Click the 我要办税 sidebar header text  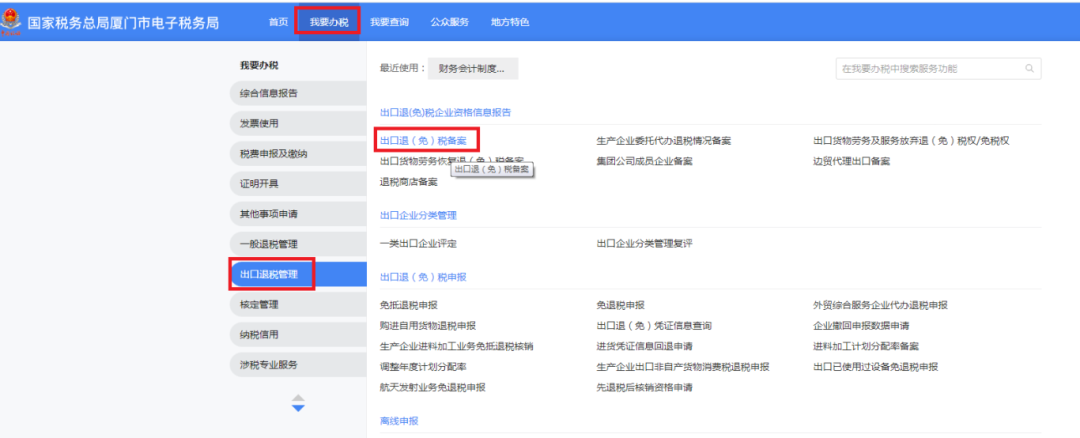click(x=259, y=65)
